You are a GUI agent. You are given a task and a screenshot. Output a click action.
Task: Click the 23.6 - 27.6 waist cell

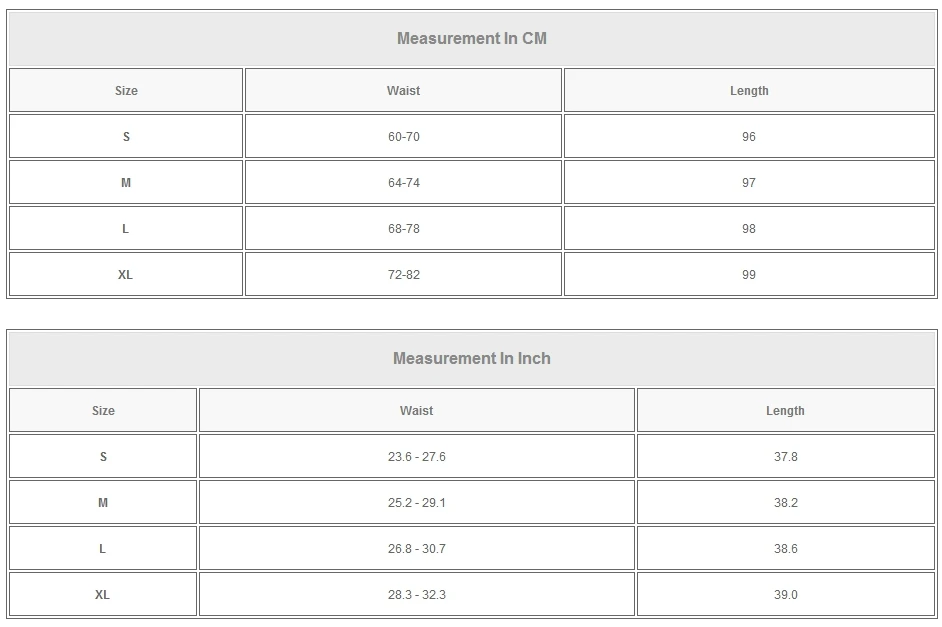coord(416,457)
